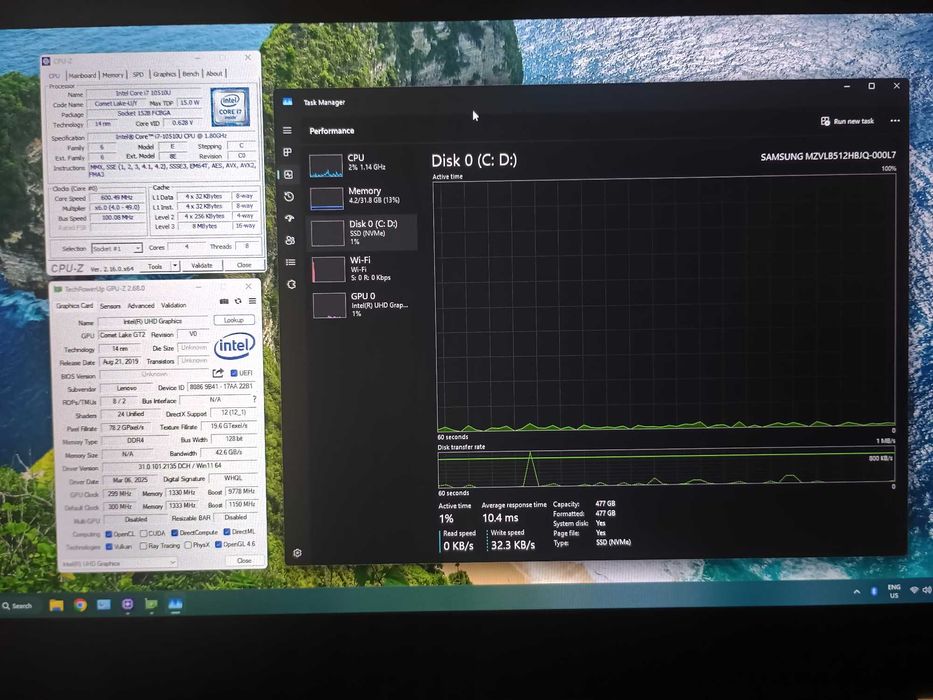Click Run new task in Task Manager

pos(847,121)
